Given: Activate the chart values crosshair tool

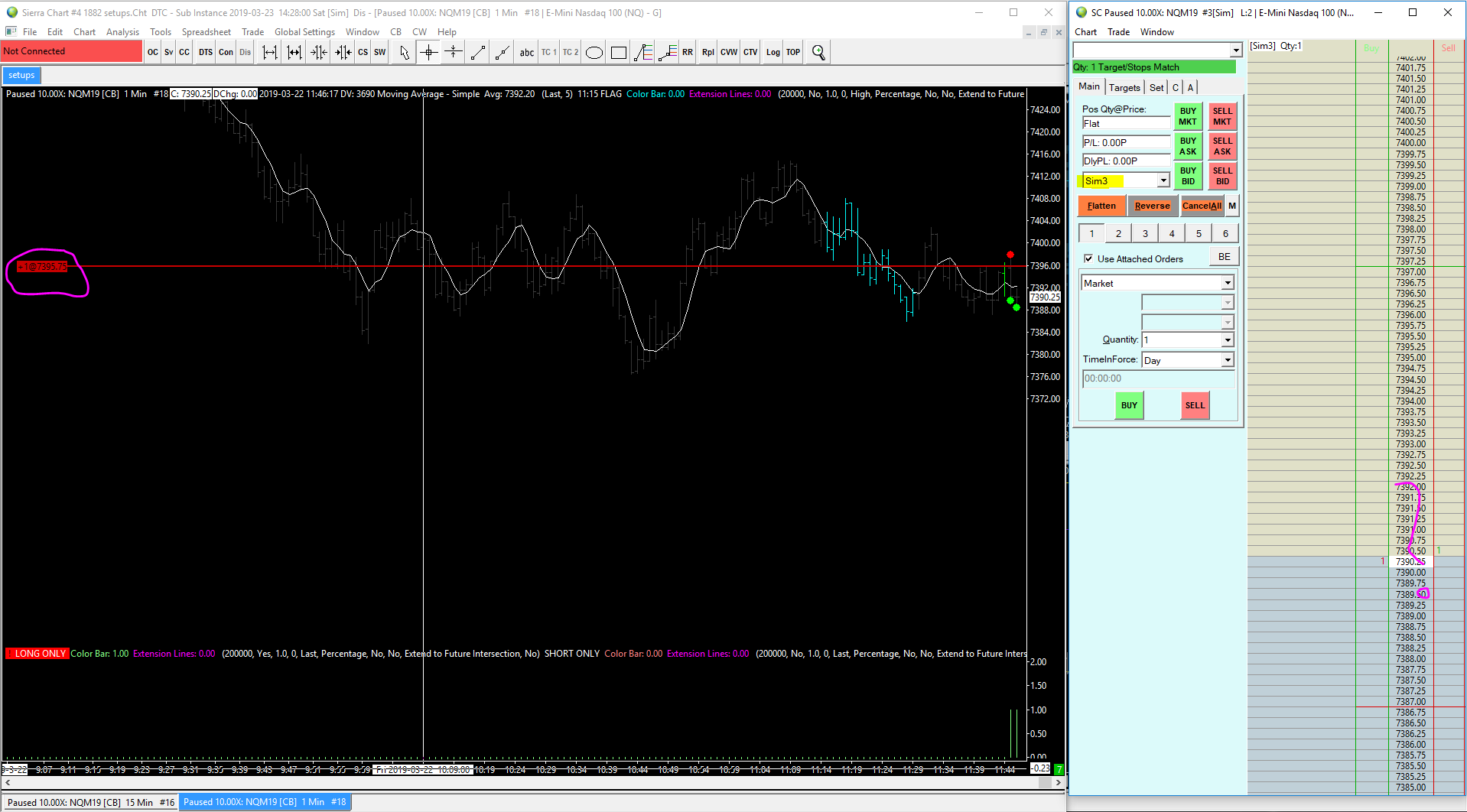Looking at the screenshot, I should point(429,52).
